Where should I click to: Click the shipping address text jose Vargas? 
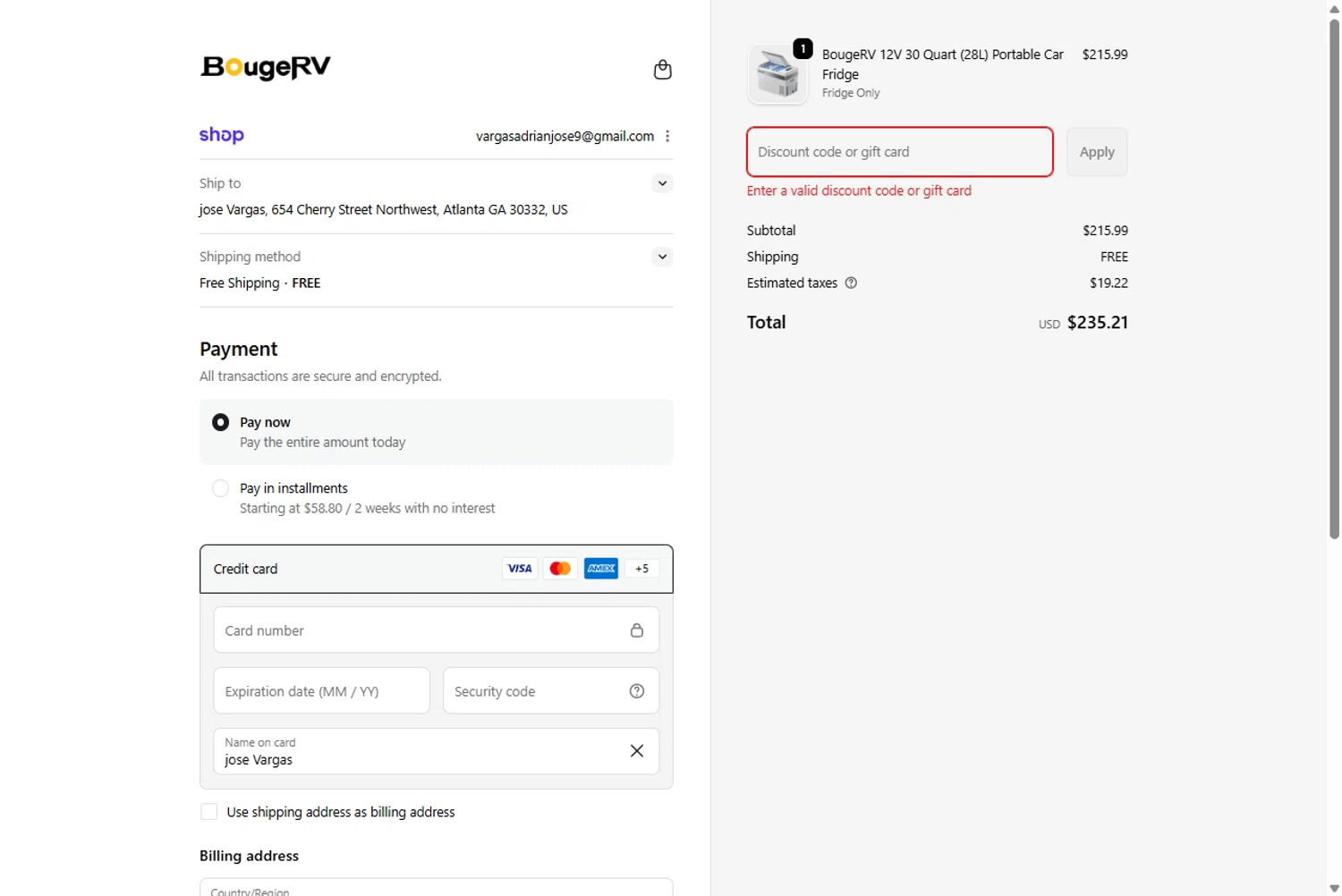click(383, 209)
